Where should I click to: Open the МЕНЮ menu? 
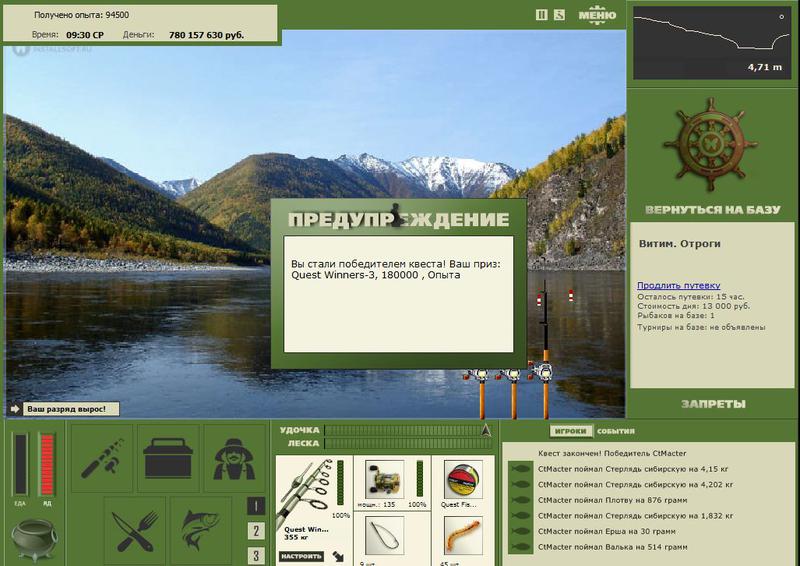pyautogui.click(x=597, y=15)
